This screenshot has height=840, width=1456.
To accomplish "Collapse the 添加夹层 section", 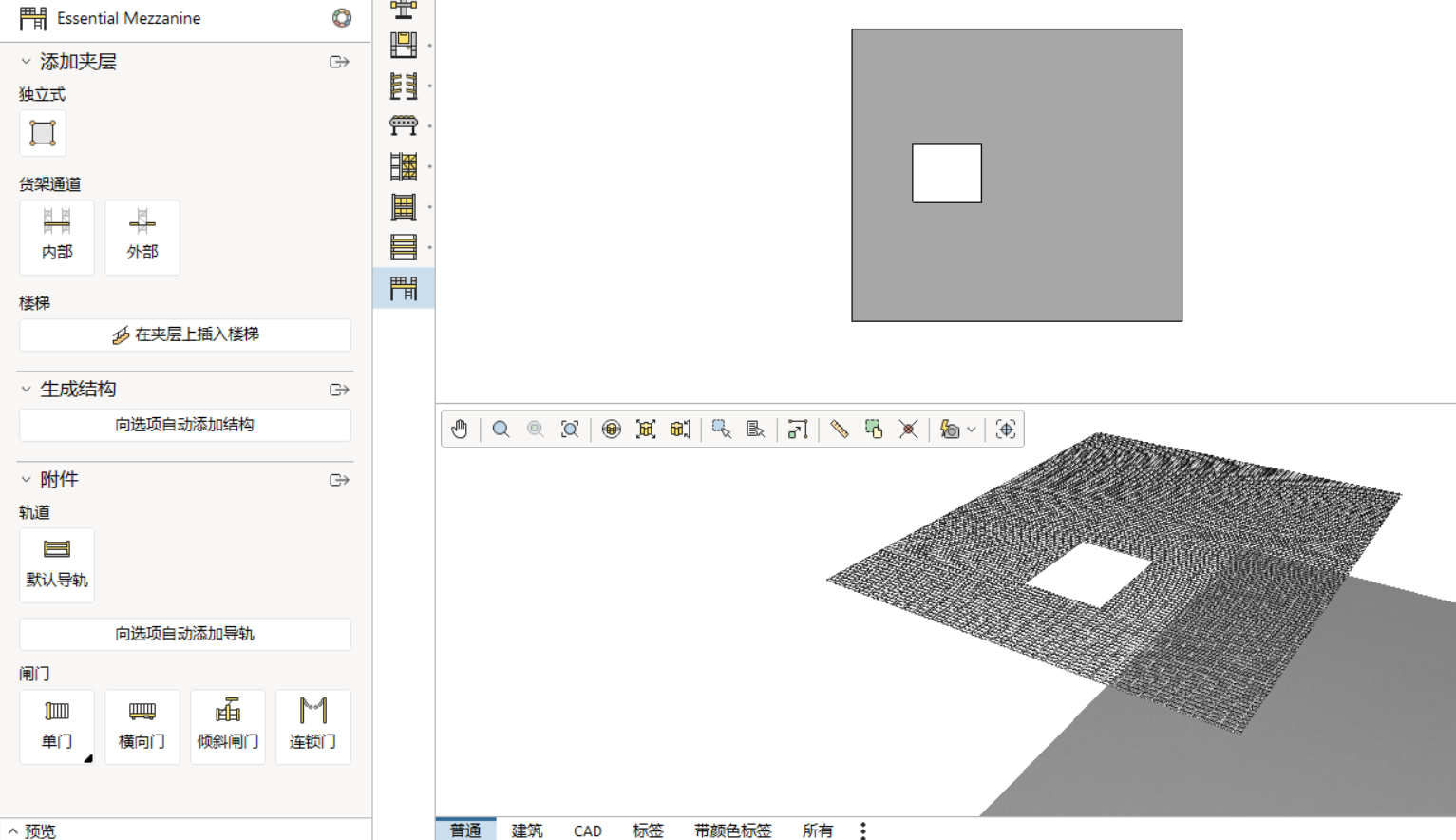I will coord(26,62).
